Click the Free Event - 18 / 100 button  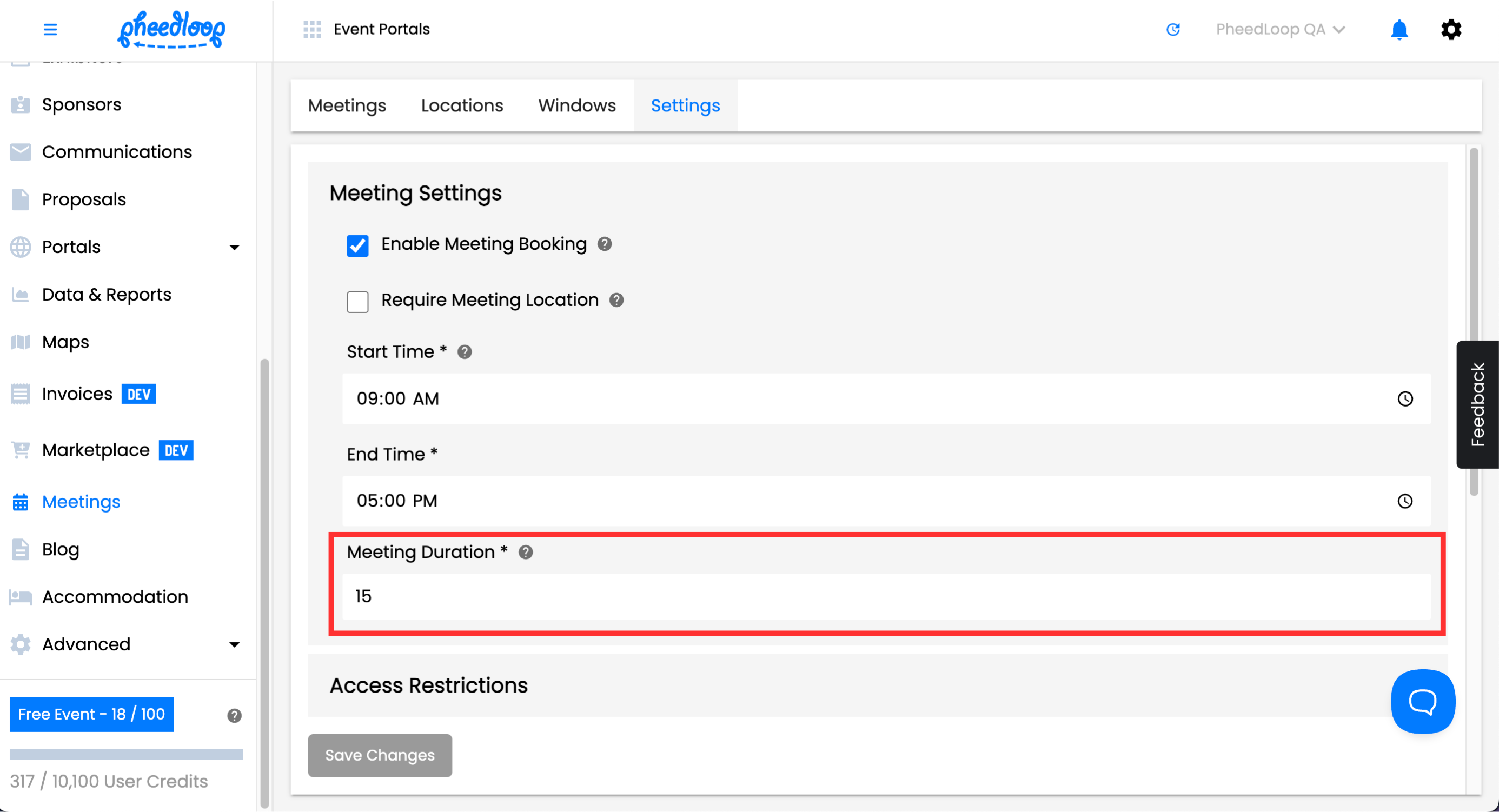(x=91, y=714)
